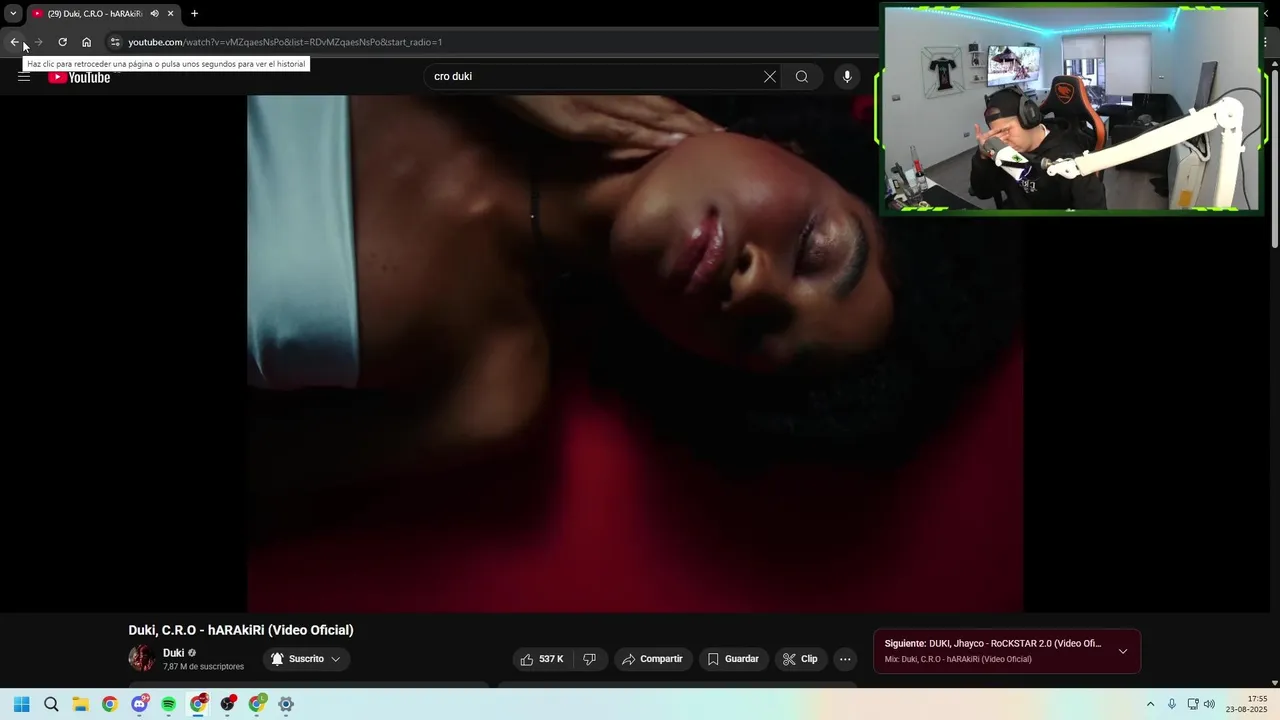Screen dimensions: 1280x720
Task: Clear the search query with X
Action: click(x=770, y=76)
